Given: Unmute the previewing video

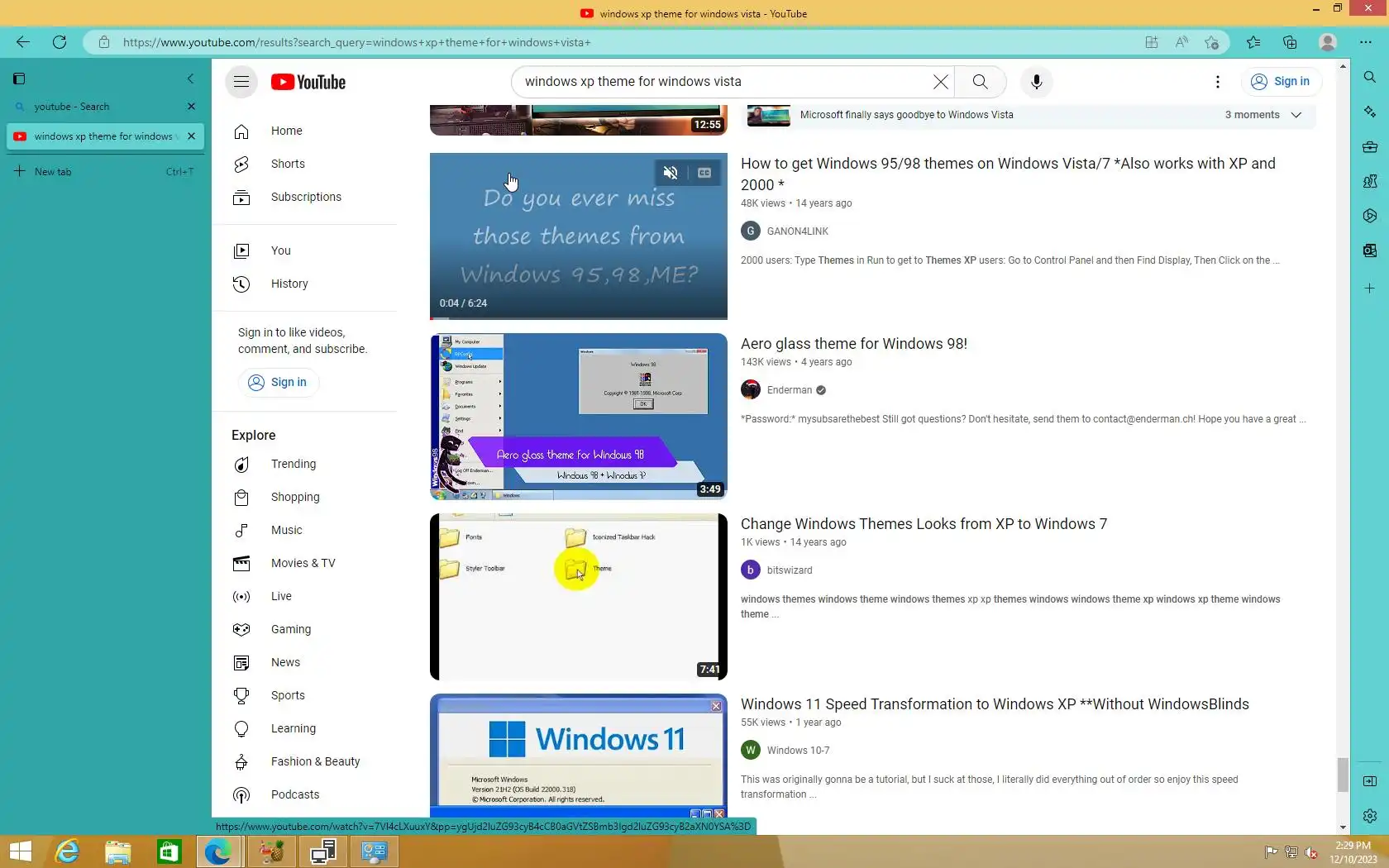Looking at the screenshot, I should click(x=671, y=173).
